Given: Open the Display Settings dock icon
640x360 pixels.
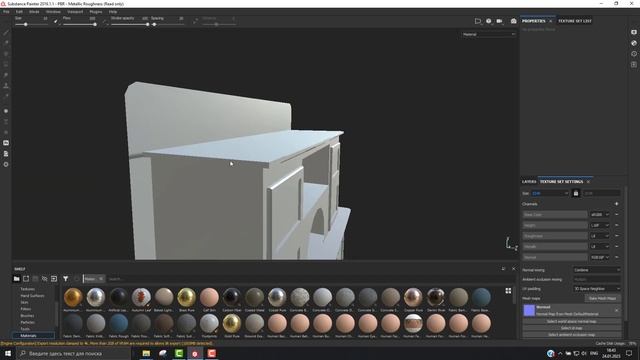Looking at the screenshot, I should coord(634,32).
